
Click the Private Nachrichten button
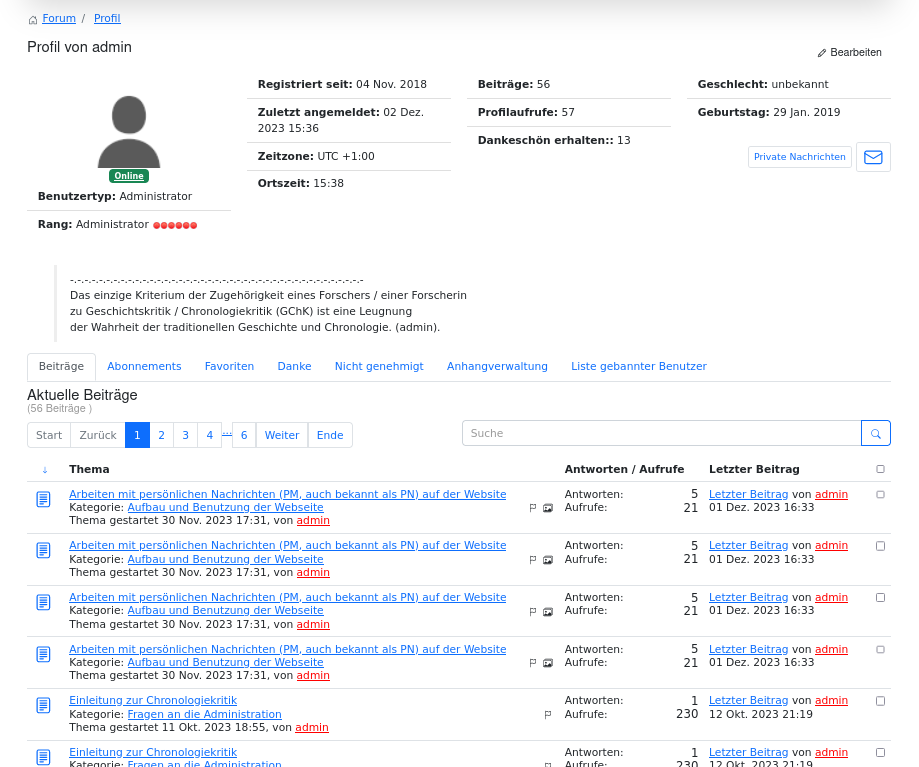coord(799,157)
